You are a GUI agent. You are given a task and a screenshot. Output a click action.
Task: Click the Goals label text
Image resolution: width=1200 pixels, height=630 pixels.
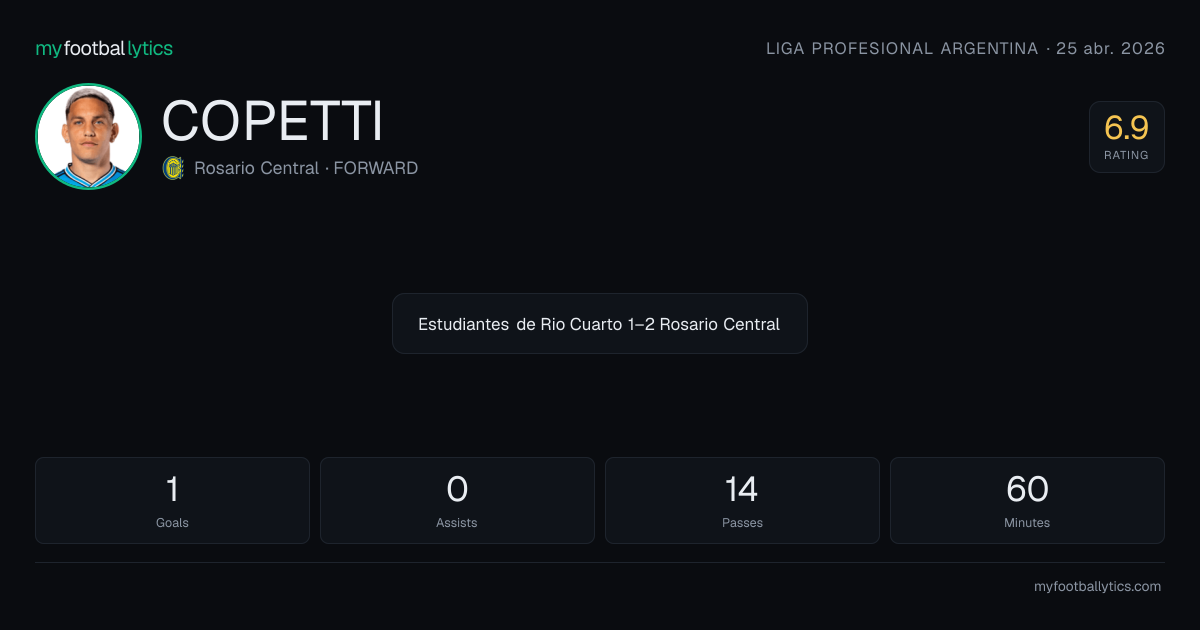[x=172, y=523]
